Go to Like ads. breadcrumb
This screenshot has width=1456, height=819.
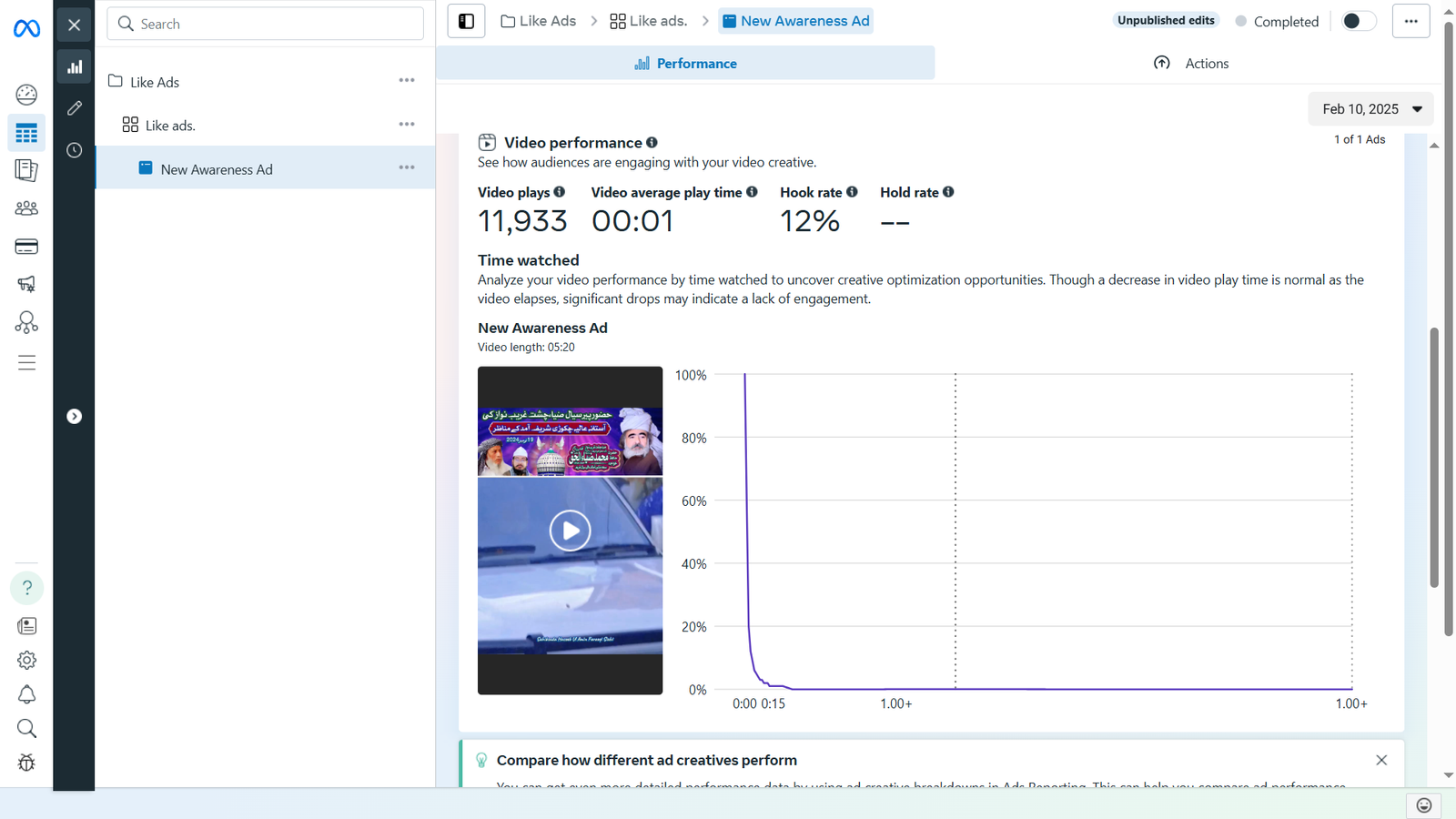[649, 21]
